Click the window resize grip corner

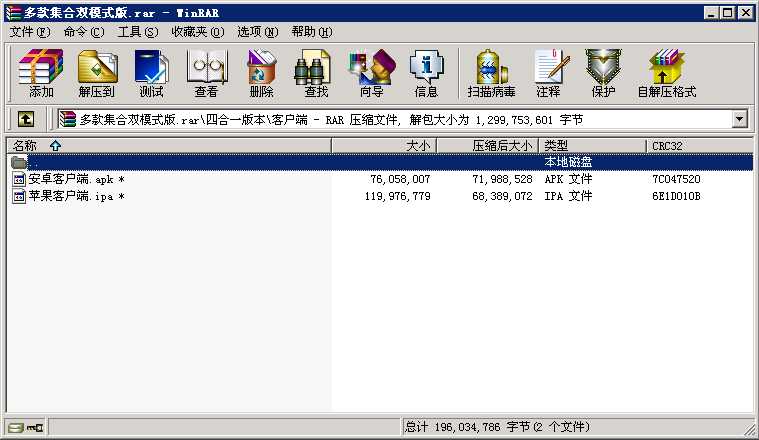pyautogui.click(x=749, y=429)
